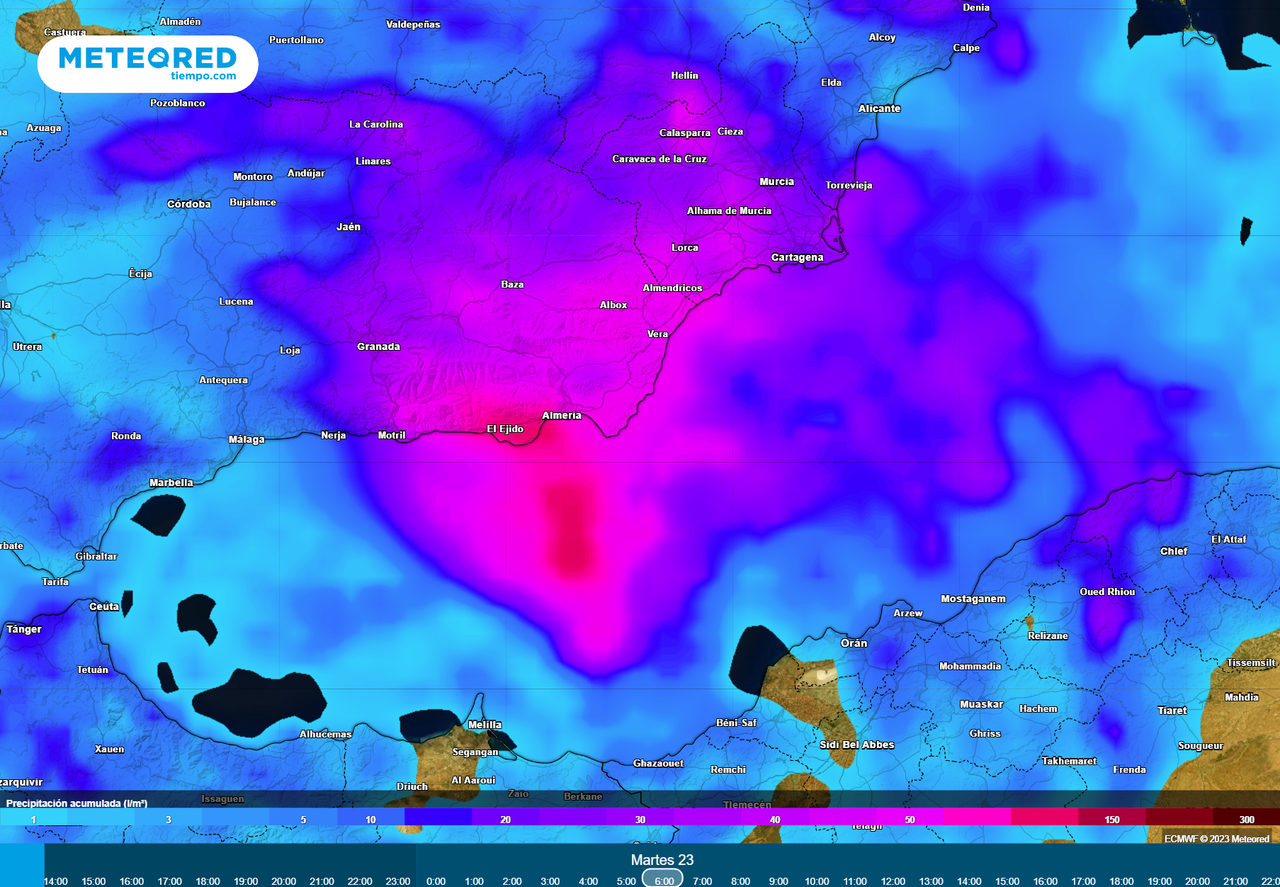Screen dimensions: 1280x887
Task: Click the legend swatch labeled 20
Action: click(506, 819)
